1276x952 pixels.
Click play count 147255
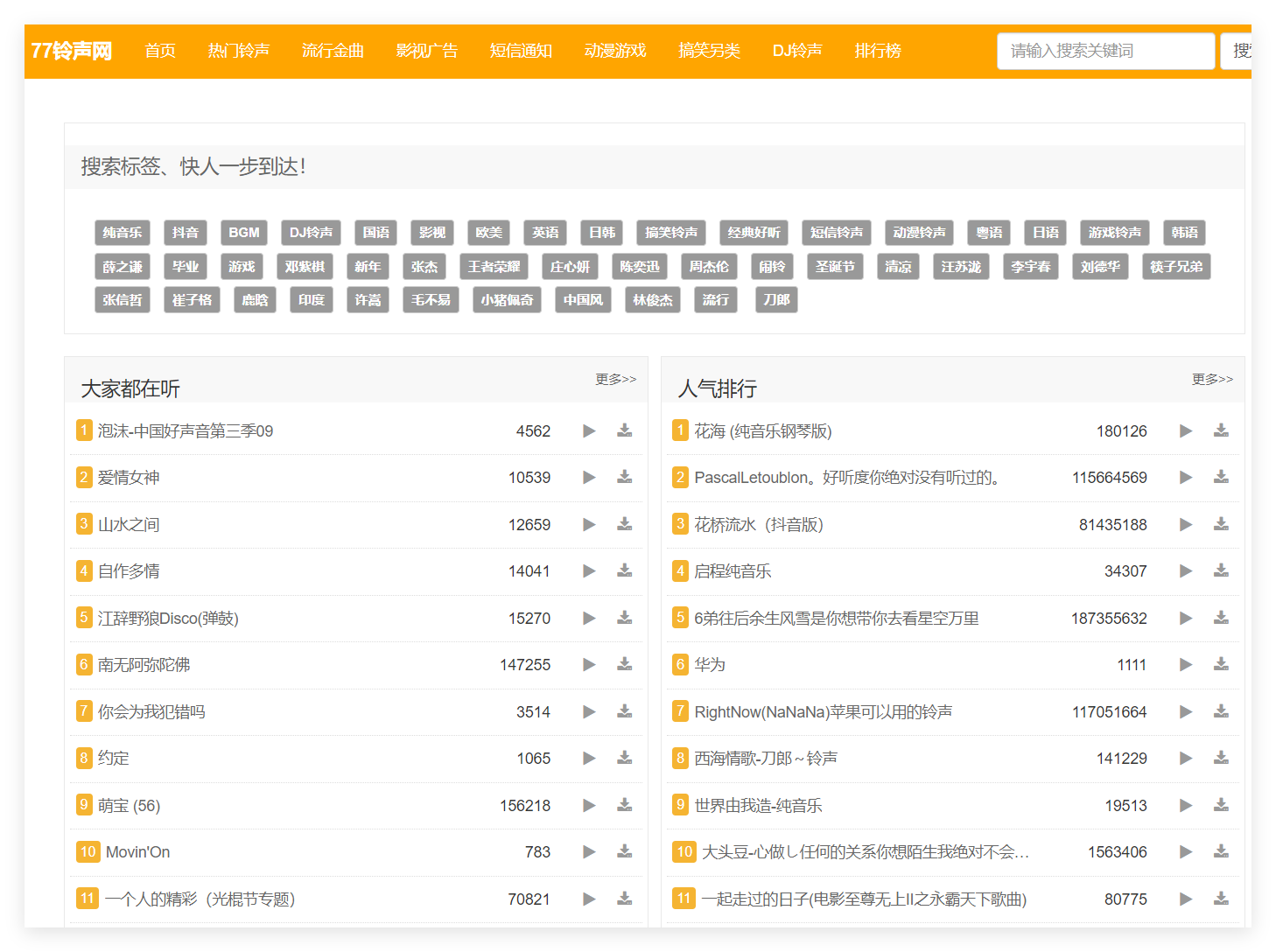pyautogui.click(x=525, y=665)
